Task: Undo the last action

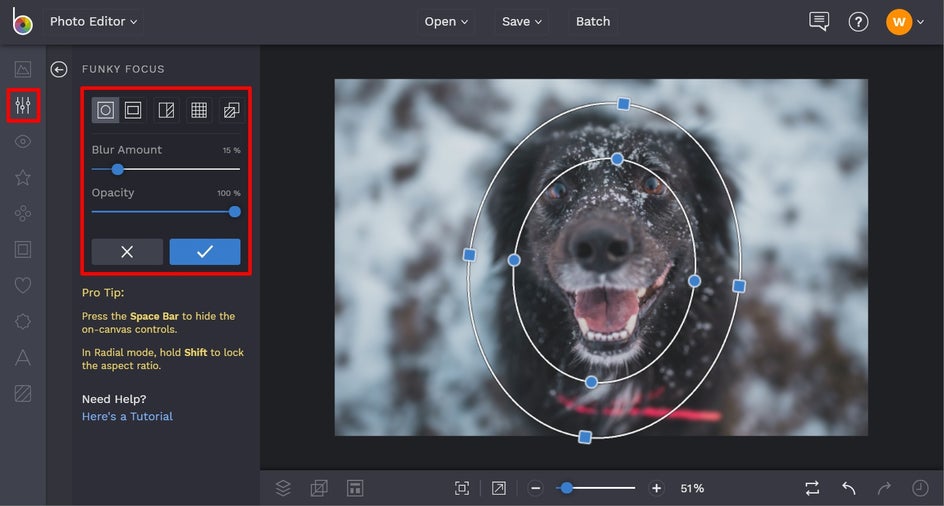Action: [849, 488]
